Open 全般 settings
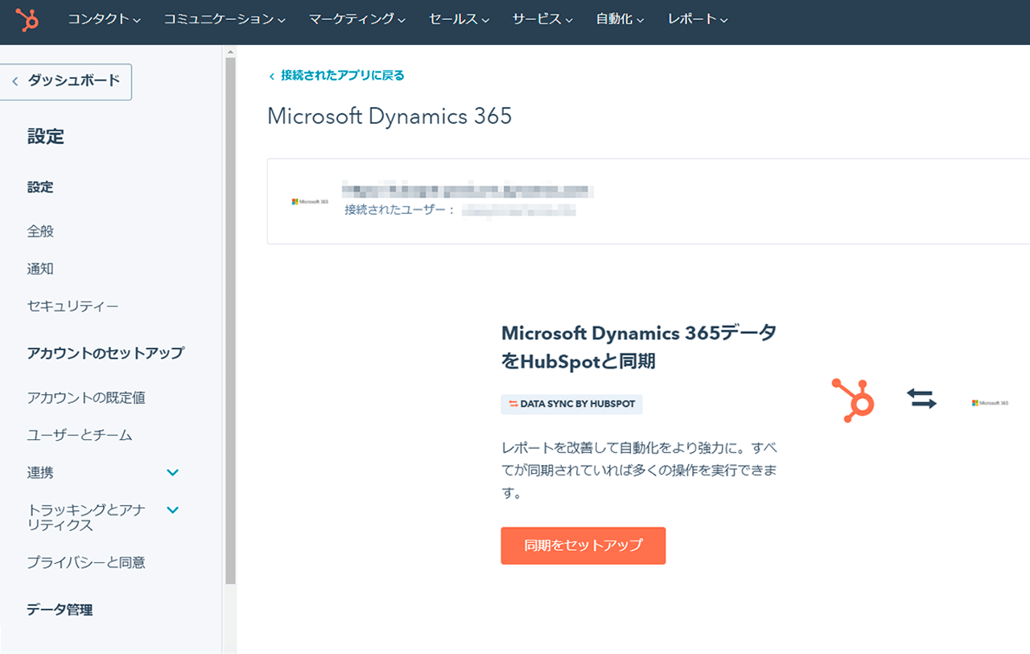This screenshot has width=1030, height=654. coord(40,231)
